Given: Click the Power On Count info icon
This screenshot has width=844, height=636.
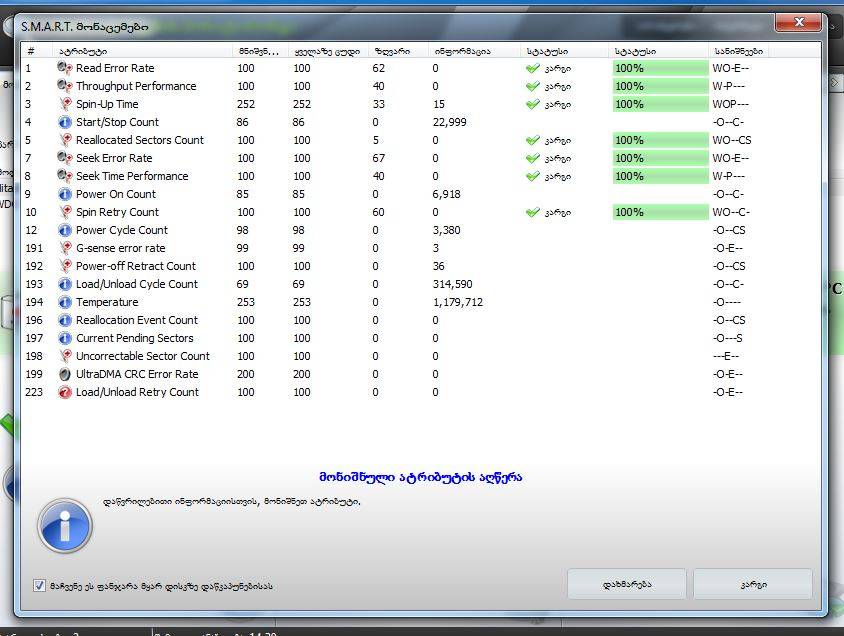Looking at the screenshot, I should coord(65,194).
